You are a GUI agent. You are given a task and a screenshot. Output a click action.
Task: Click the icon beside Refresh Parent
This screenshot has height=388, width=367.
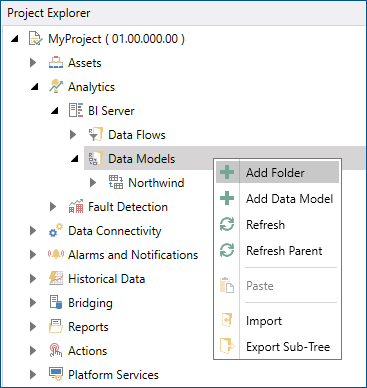click(227, 250)
